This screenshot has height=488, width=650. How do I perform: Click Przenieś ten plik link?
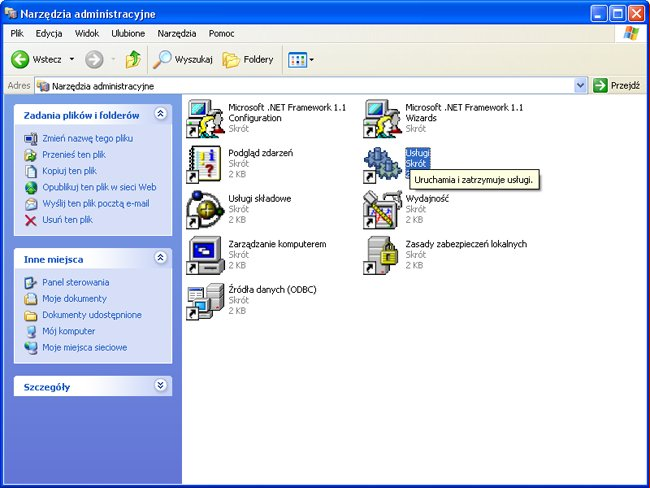[74, 155]
